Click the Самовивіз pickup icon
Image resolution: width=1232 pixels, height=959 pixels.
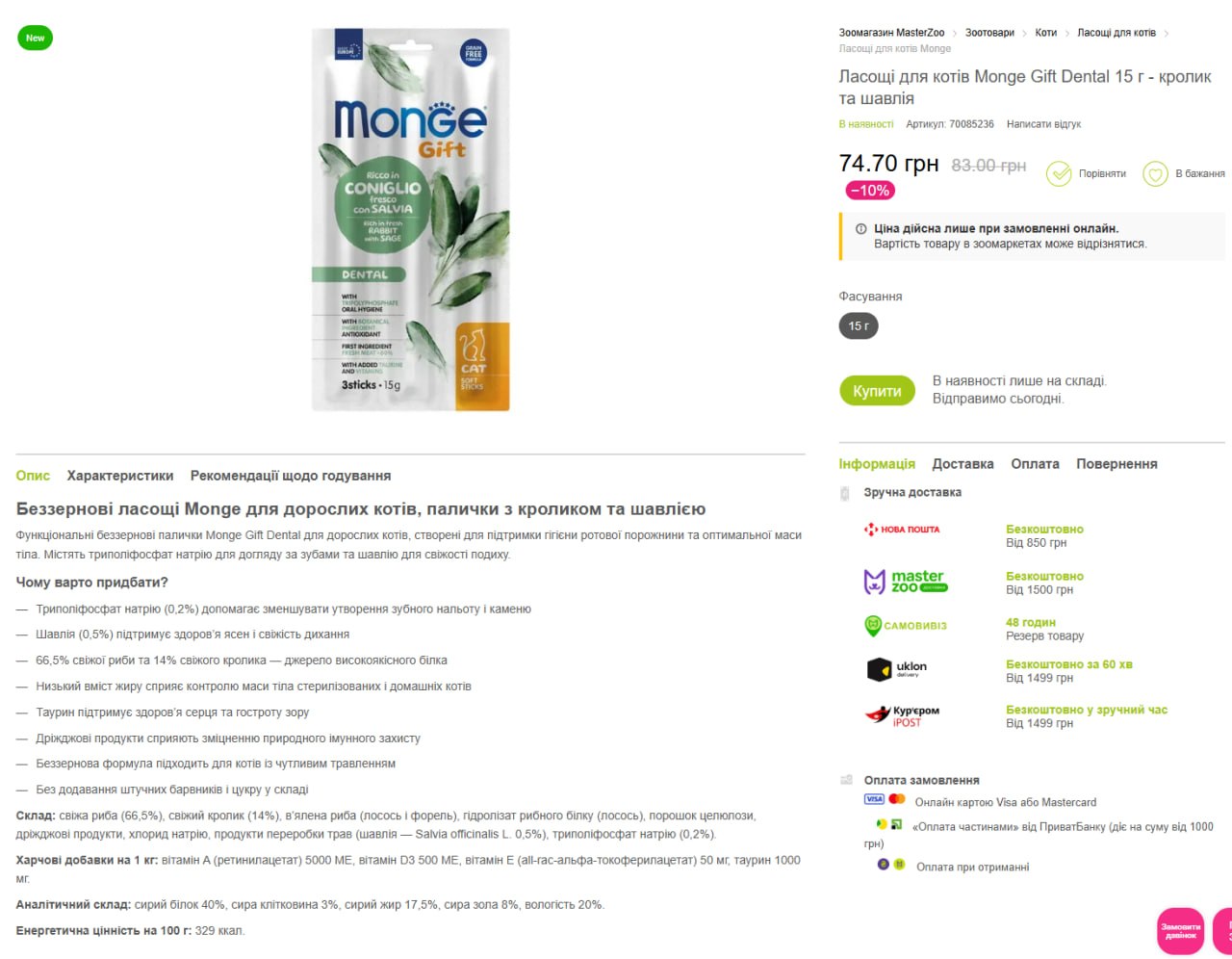pyautogui.click(x=873, y=626)
